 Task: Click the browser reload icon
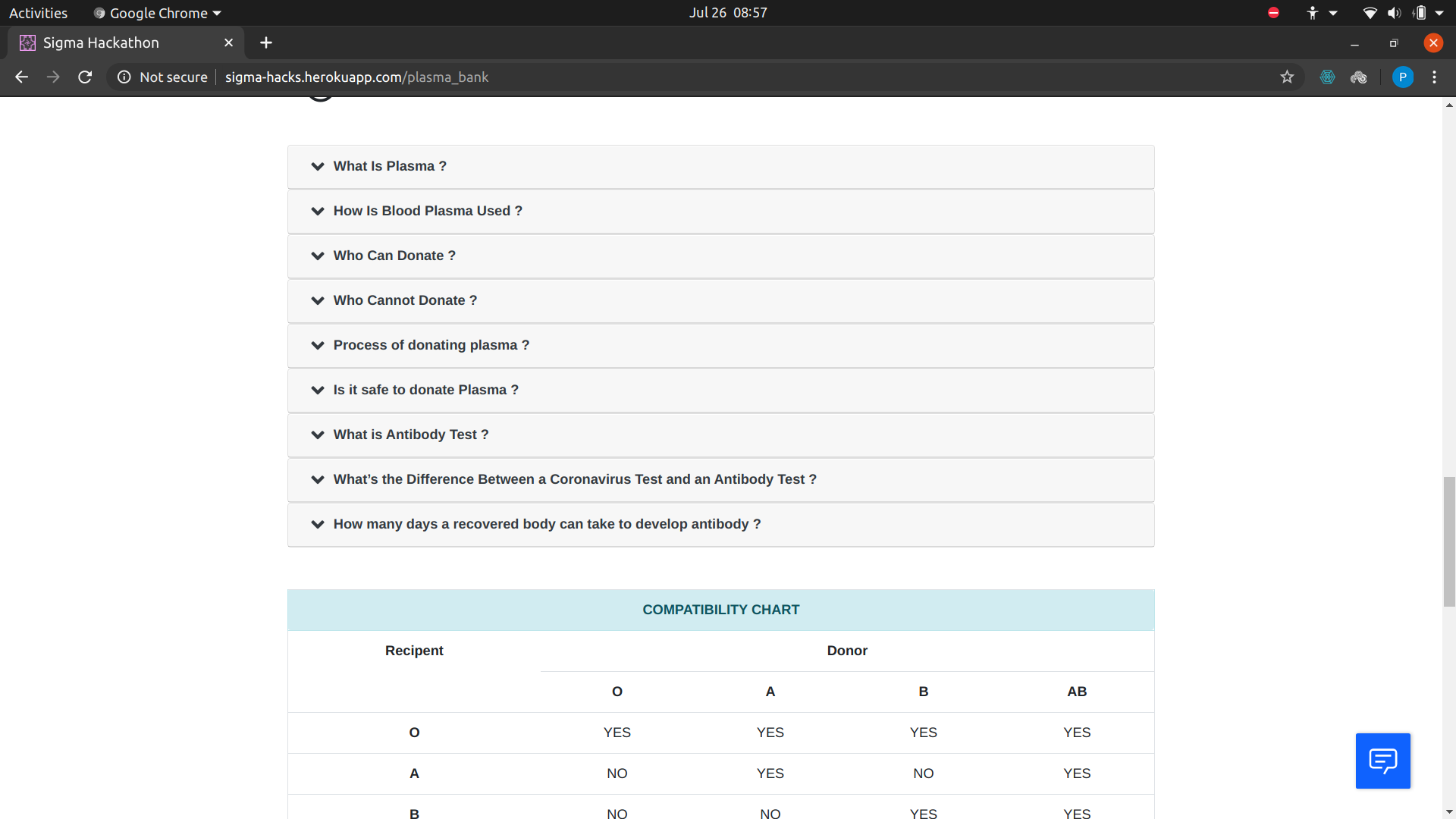85,77
